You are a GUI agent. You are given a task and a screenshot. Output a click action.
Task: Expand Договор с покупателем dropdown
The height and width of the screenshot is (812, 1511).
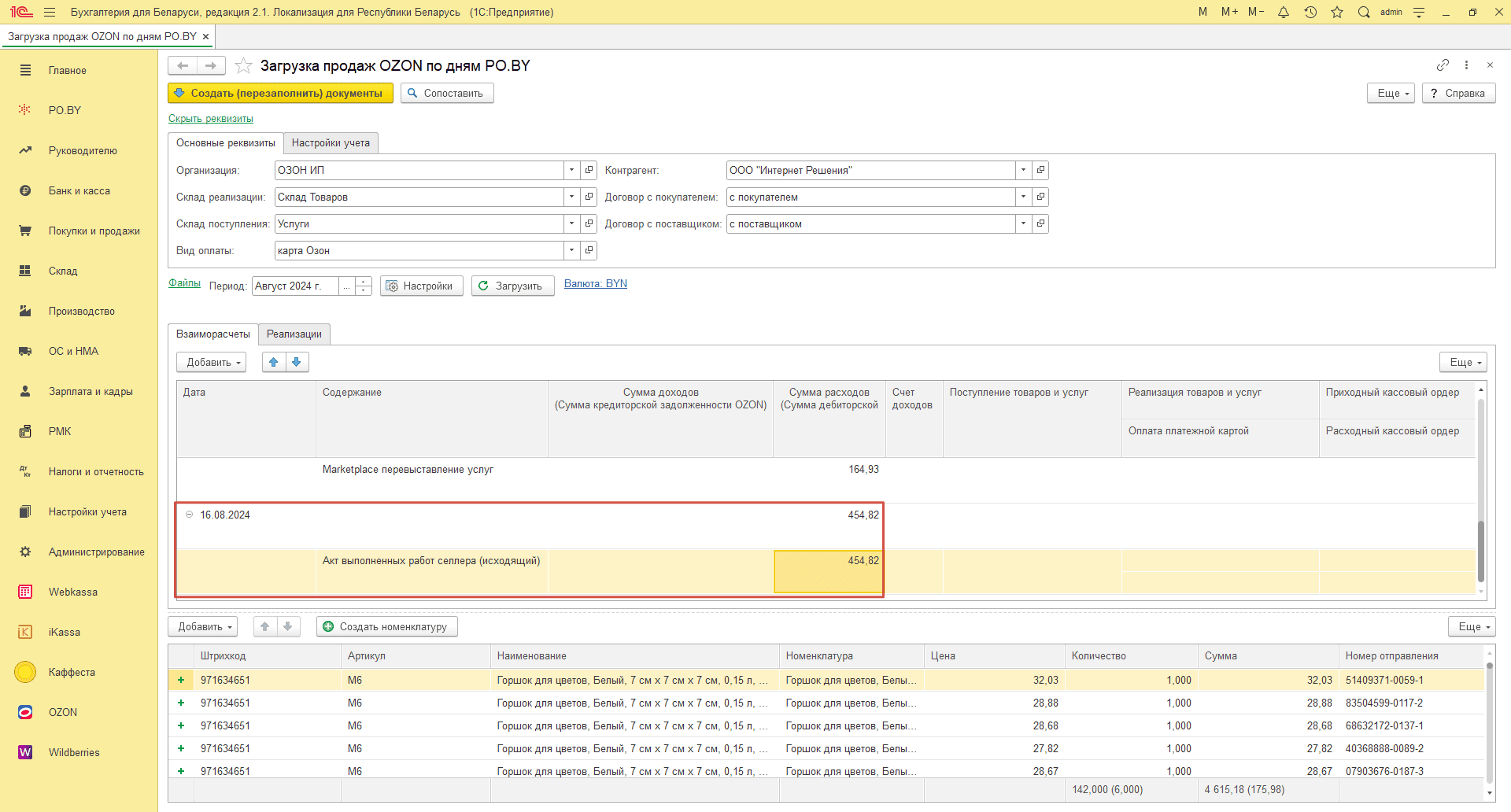tap(1023, 197)
